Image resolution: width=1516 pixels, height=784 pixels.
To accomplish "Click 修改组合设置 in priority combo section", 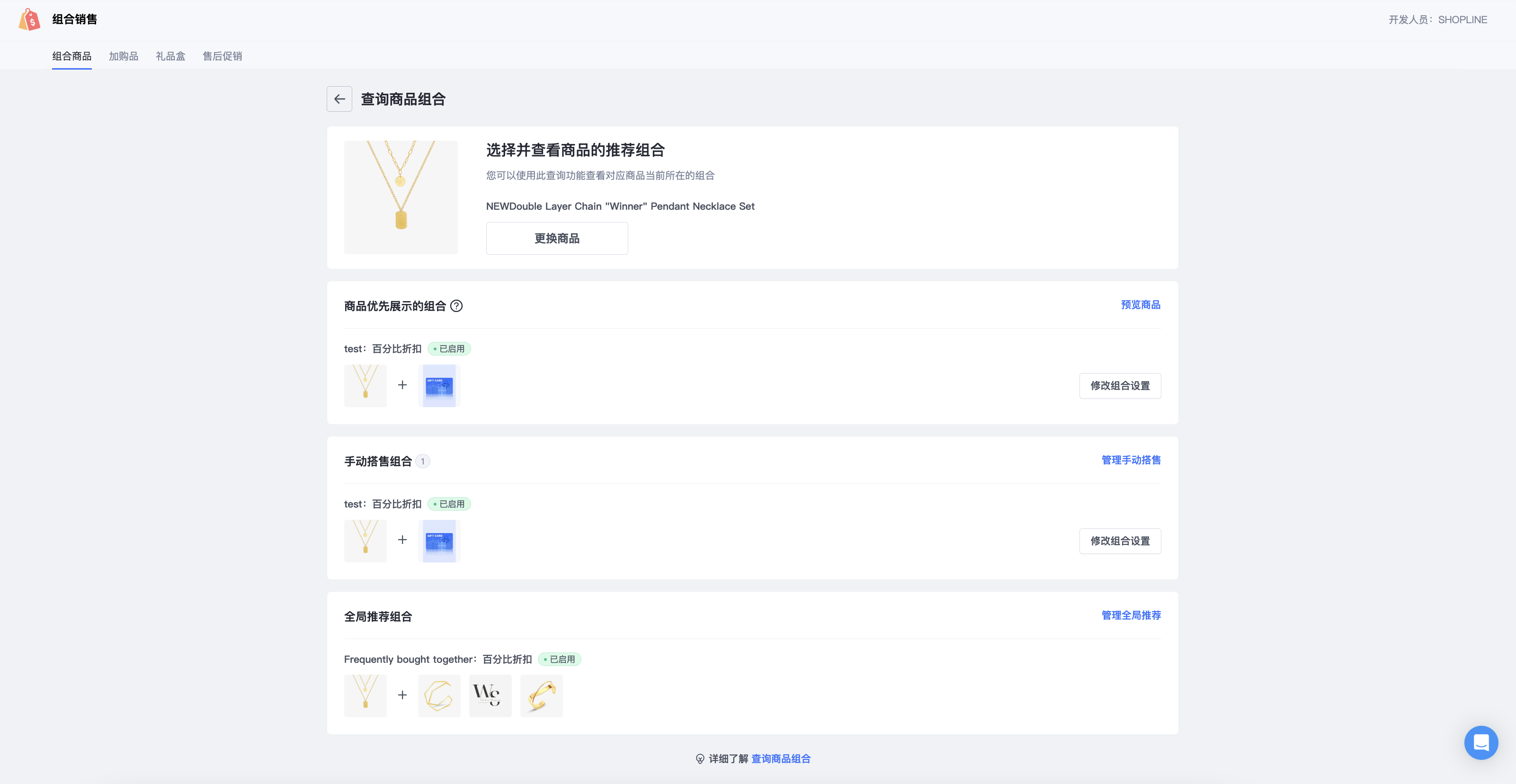I will pyautogui.click(x=1119, y=385).
